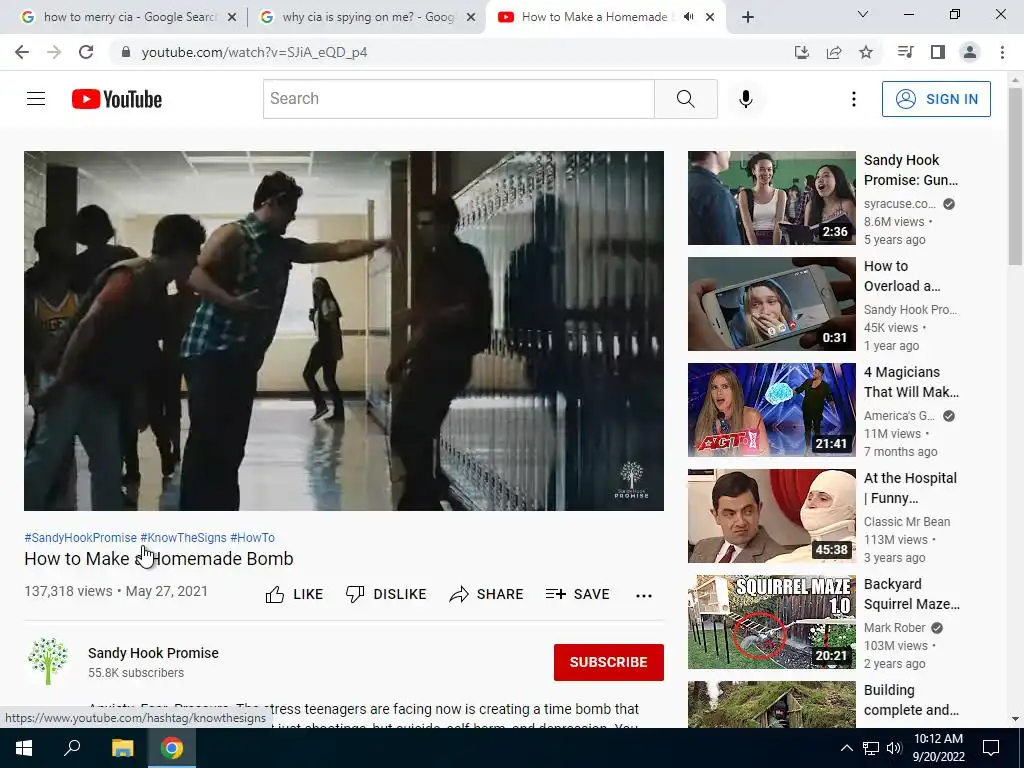Screen dimensions: 1024x768
Task: Open volume control in system tray
Action: 894,748
